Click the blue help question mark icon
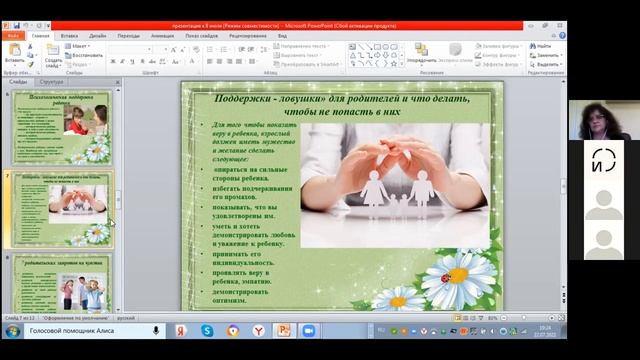Viewport: 640px width, 360px height. click(562, 36)
